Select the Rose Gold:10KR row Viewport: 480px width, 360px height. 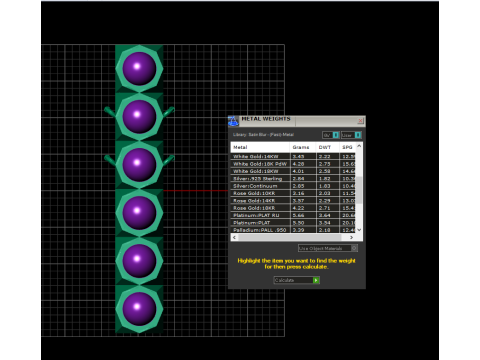(293, 193)
